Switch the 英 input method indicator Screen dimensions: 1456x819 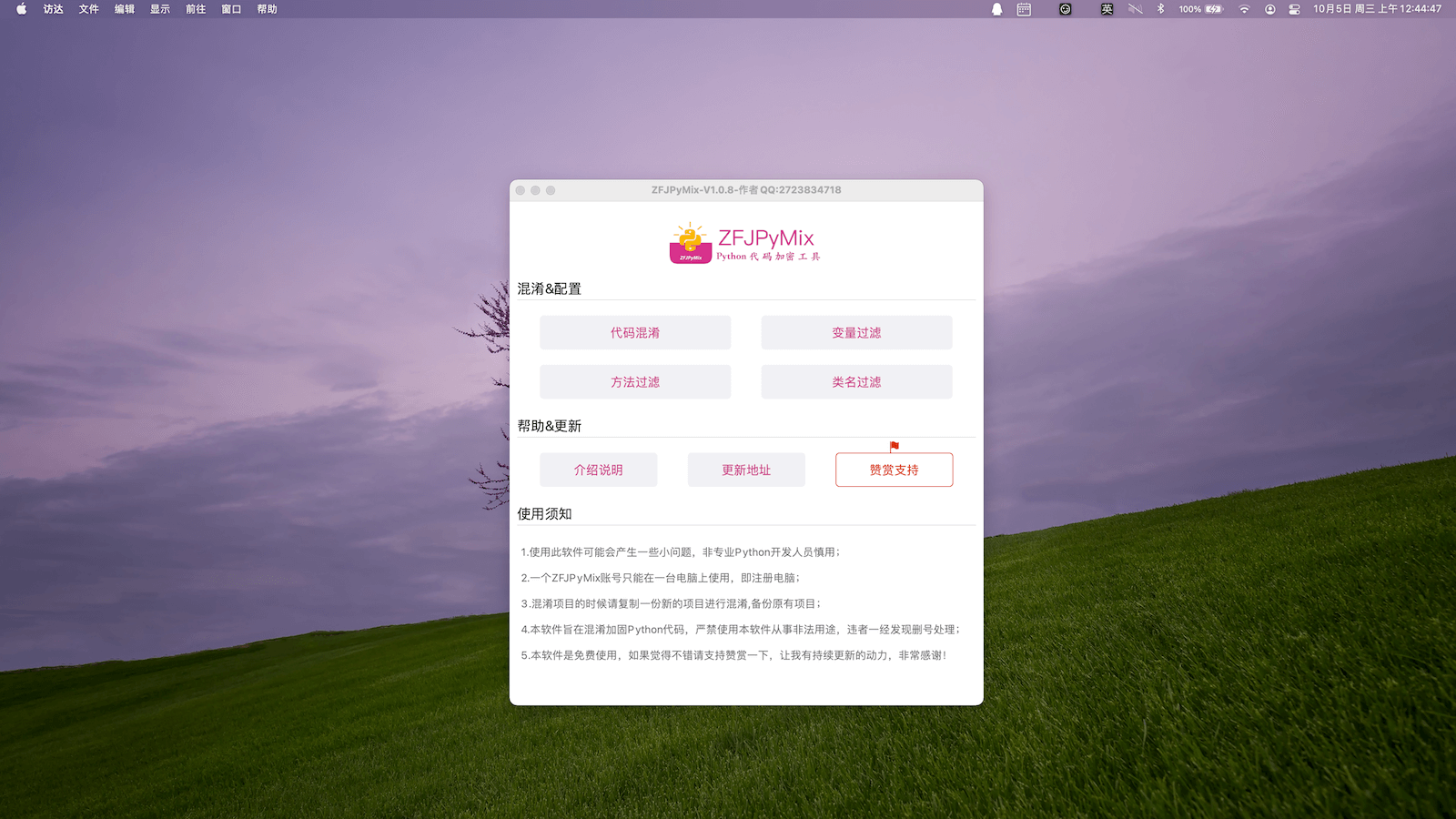[1107, 9]
